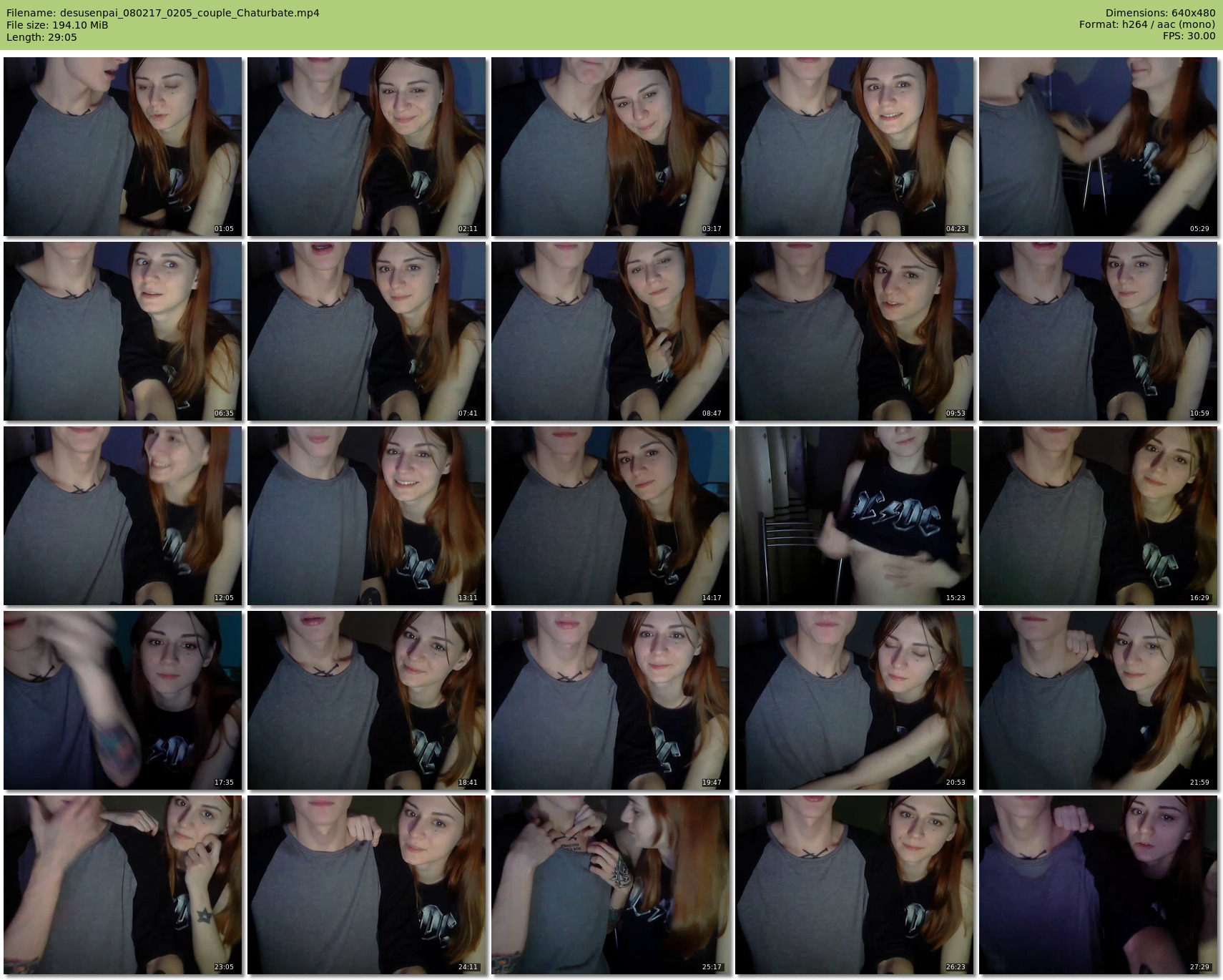Click the Dimensions 640x480 label

click(1160, 13)
